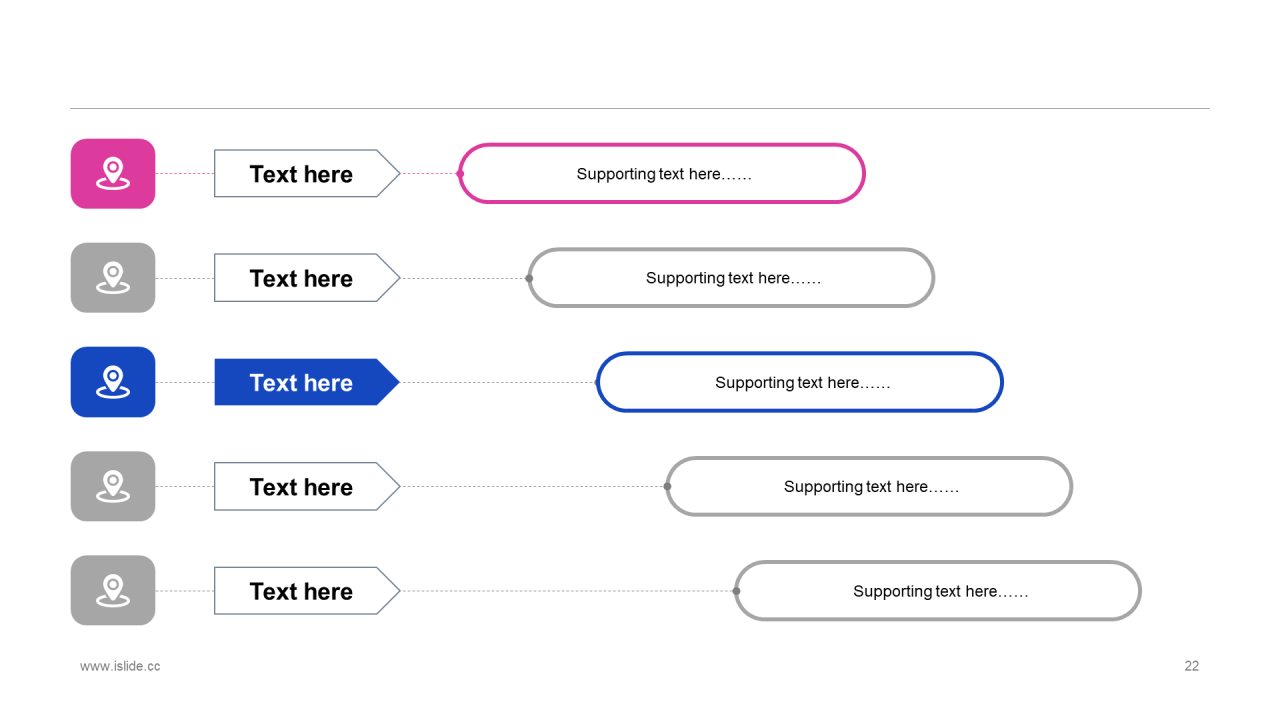Select the blue-outlined supporting text box
Screen dimensions: 1280x720
(801, 382)
